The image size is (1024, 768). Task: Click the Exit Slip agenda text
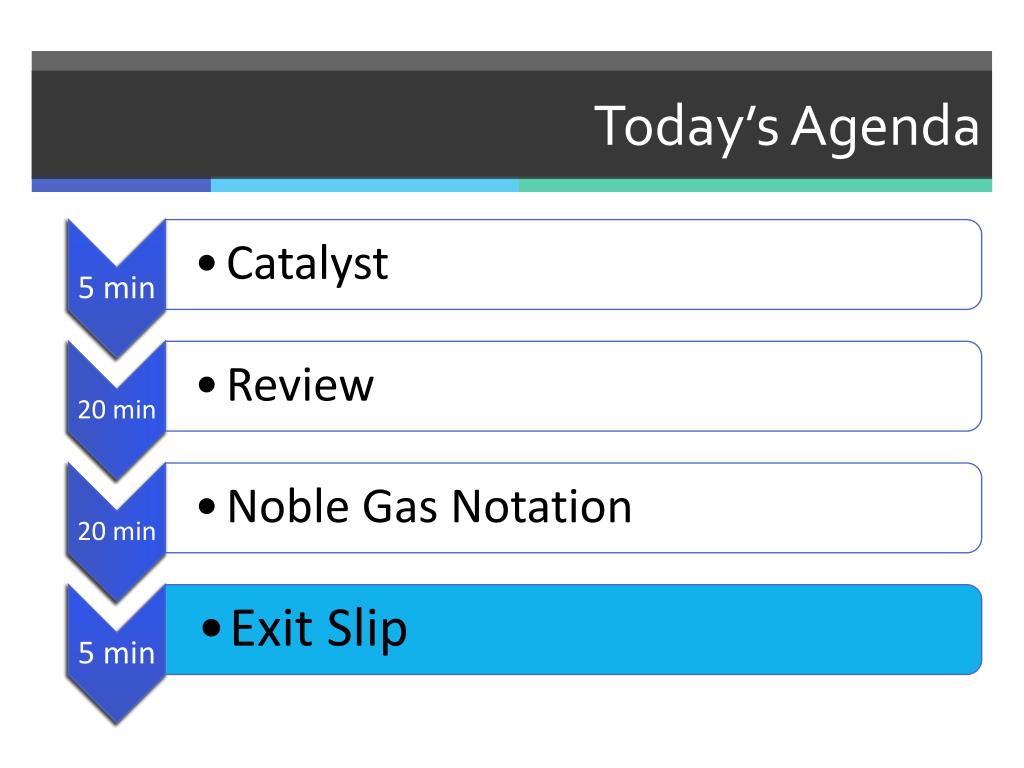coord(319,629)
